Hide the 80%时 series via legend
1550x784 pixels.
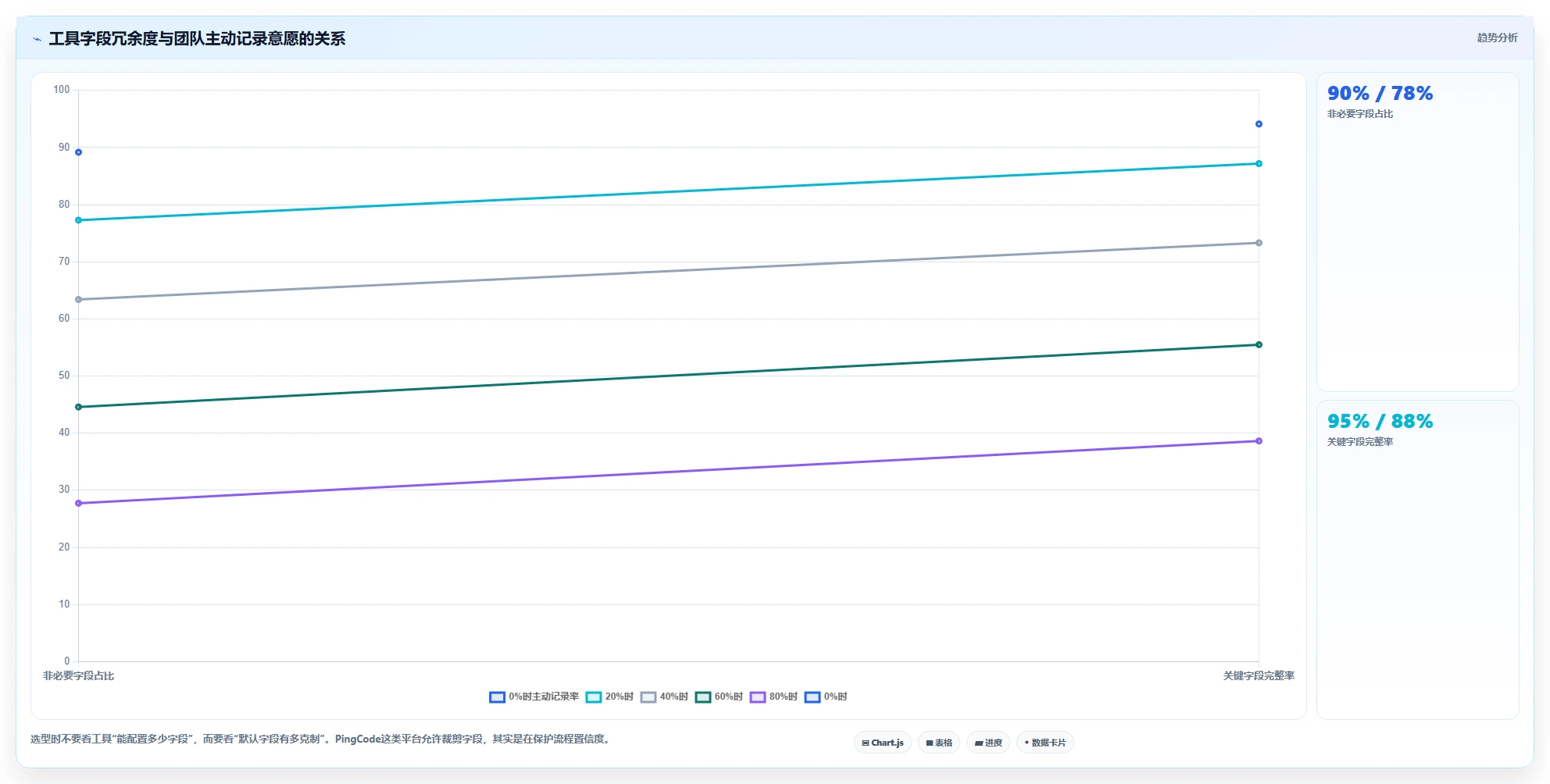[x=773, y=697]
